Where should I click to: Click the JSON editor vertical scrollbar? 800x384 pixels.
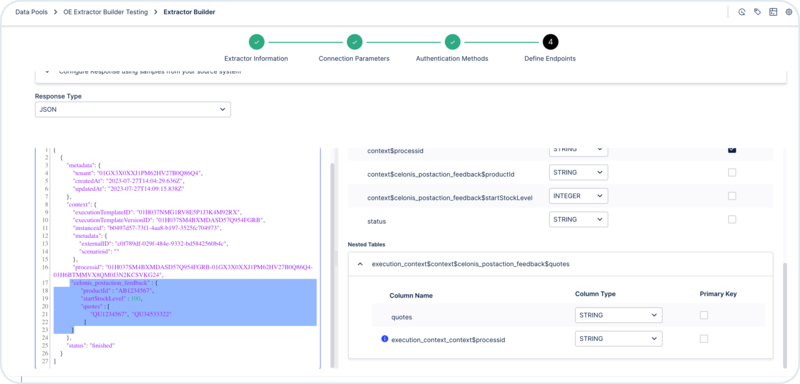(333, 265)
